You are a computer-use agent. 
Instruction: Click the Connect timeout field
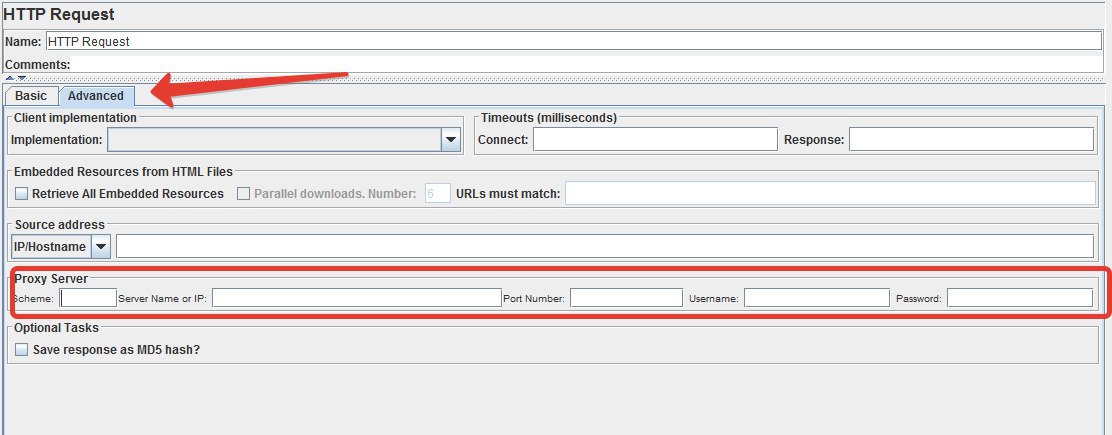point(655,140)
